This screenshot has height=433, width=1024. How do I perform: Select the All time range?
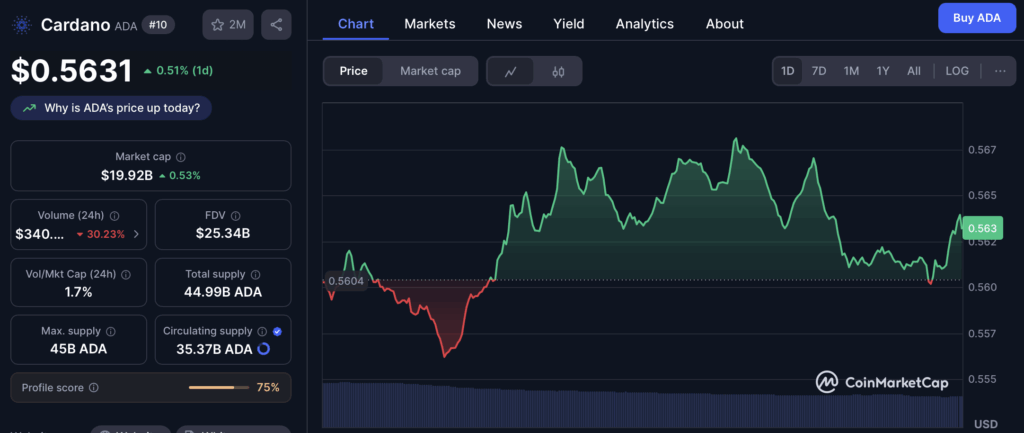point(914,71)
